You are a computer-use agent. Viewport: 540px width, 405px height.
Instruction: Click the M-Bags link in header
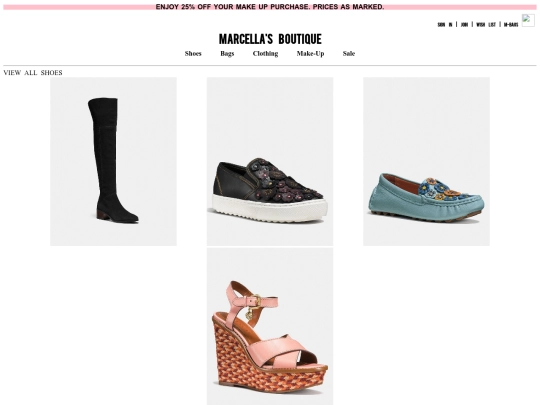point(511,24)
